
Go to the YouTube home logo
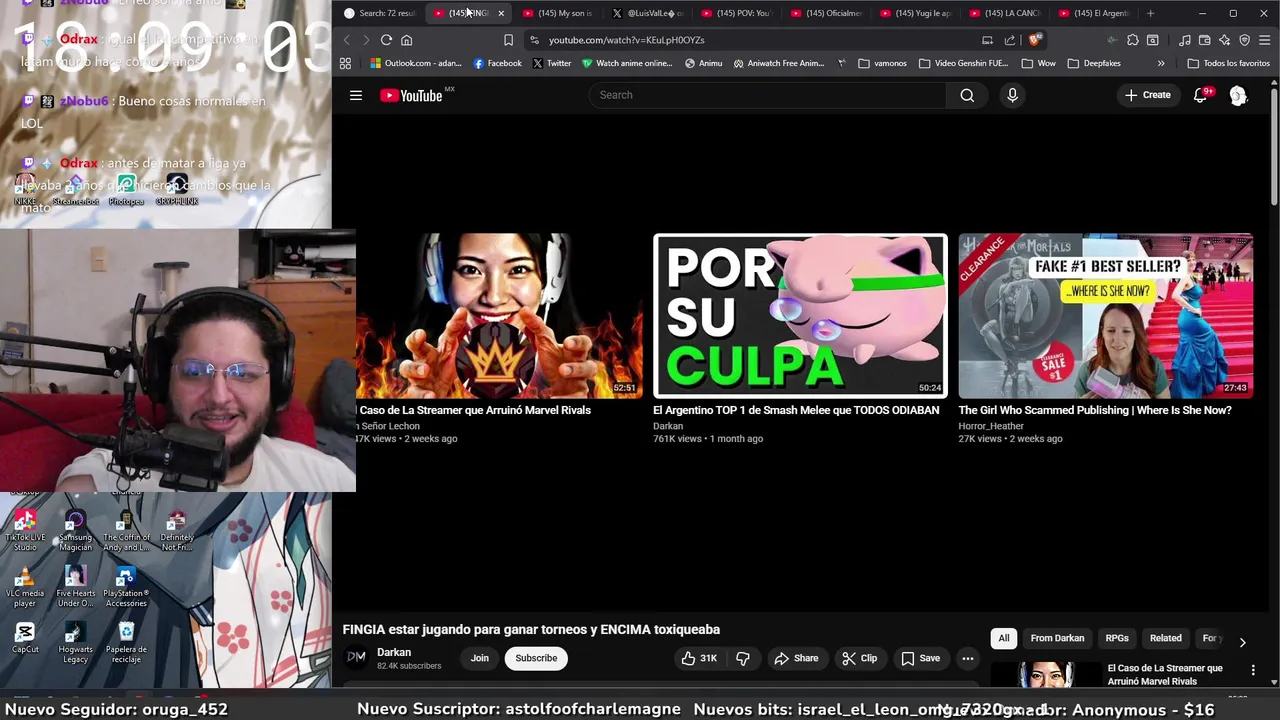411,95
